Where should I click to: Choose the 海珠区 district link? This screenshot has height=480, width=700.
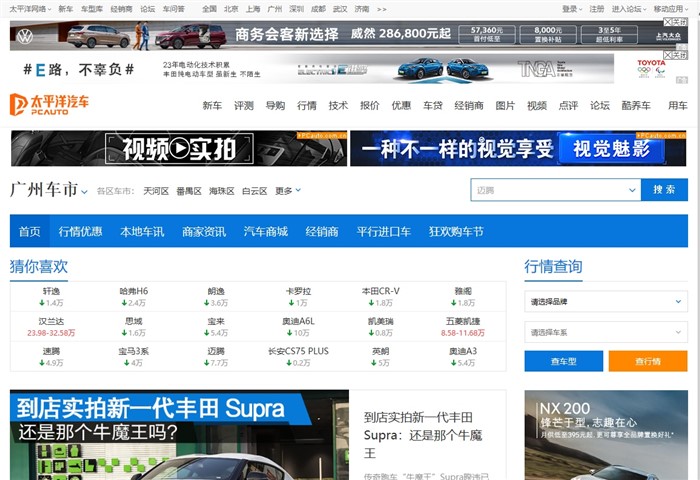tap(221, 191)
